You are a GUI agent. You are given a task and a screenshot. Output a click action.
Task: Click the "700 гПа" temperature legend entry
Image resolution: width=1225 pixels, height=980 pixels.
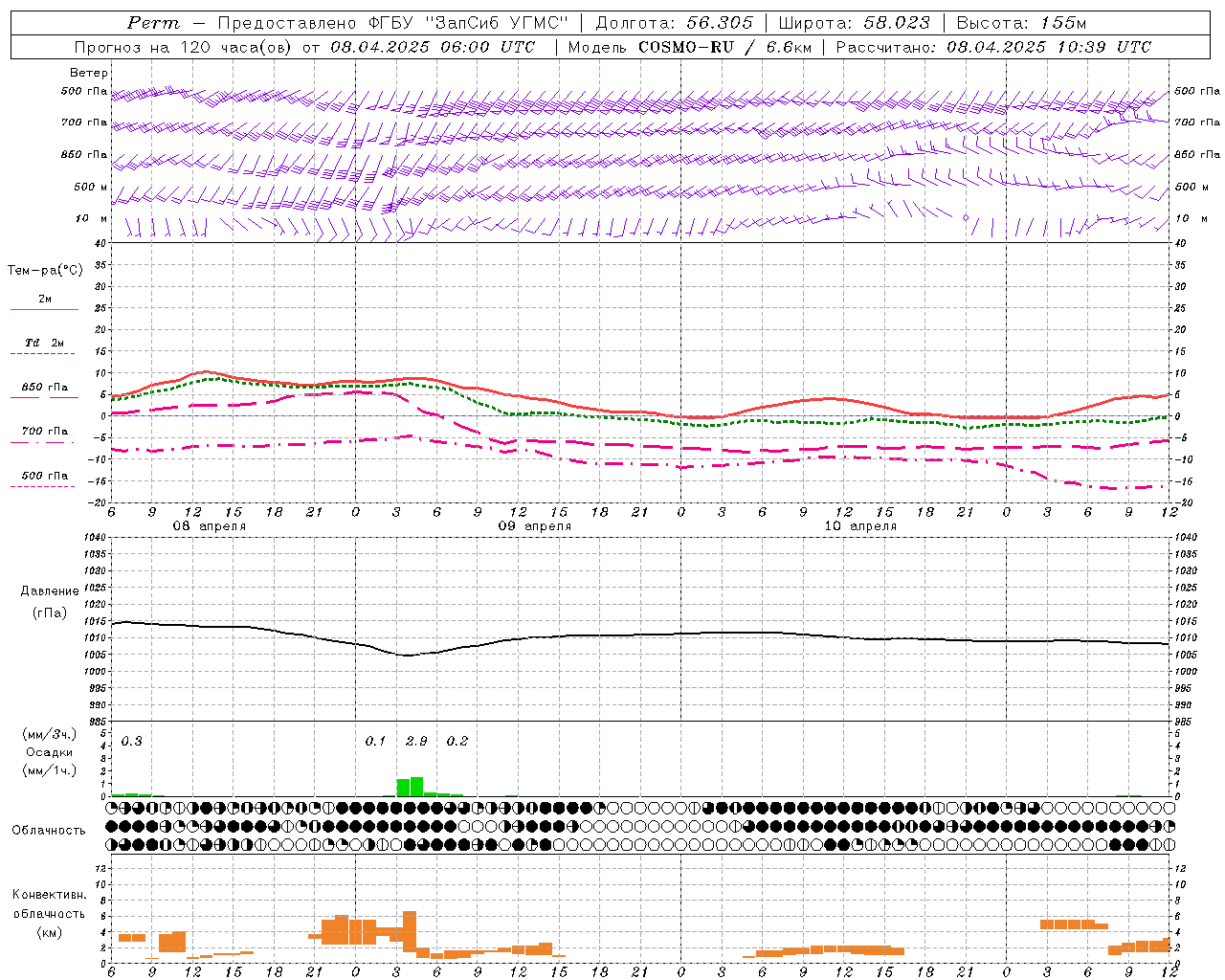tap(45, 431)
